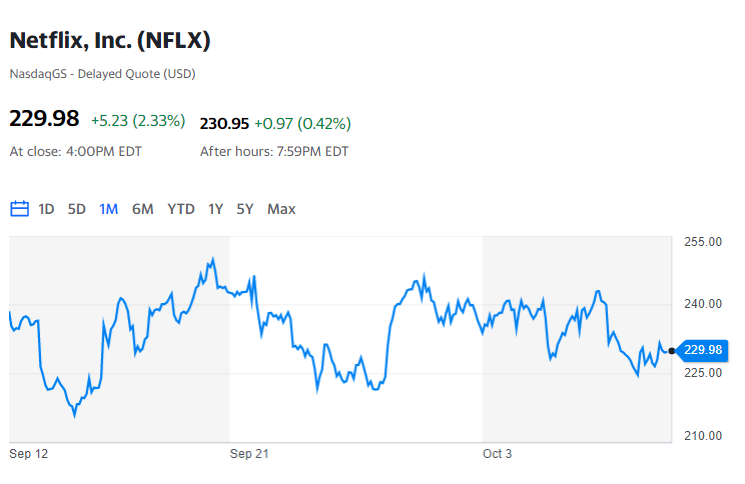Select the 5D chart range
The image size is (745, 484).
(76, 209)
